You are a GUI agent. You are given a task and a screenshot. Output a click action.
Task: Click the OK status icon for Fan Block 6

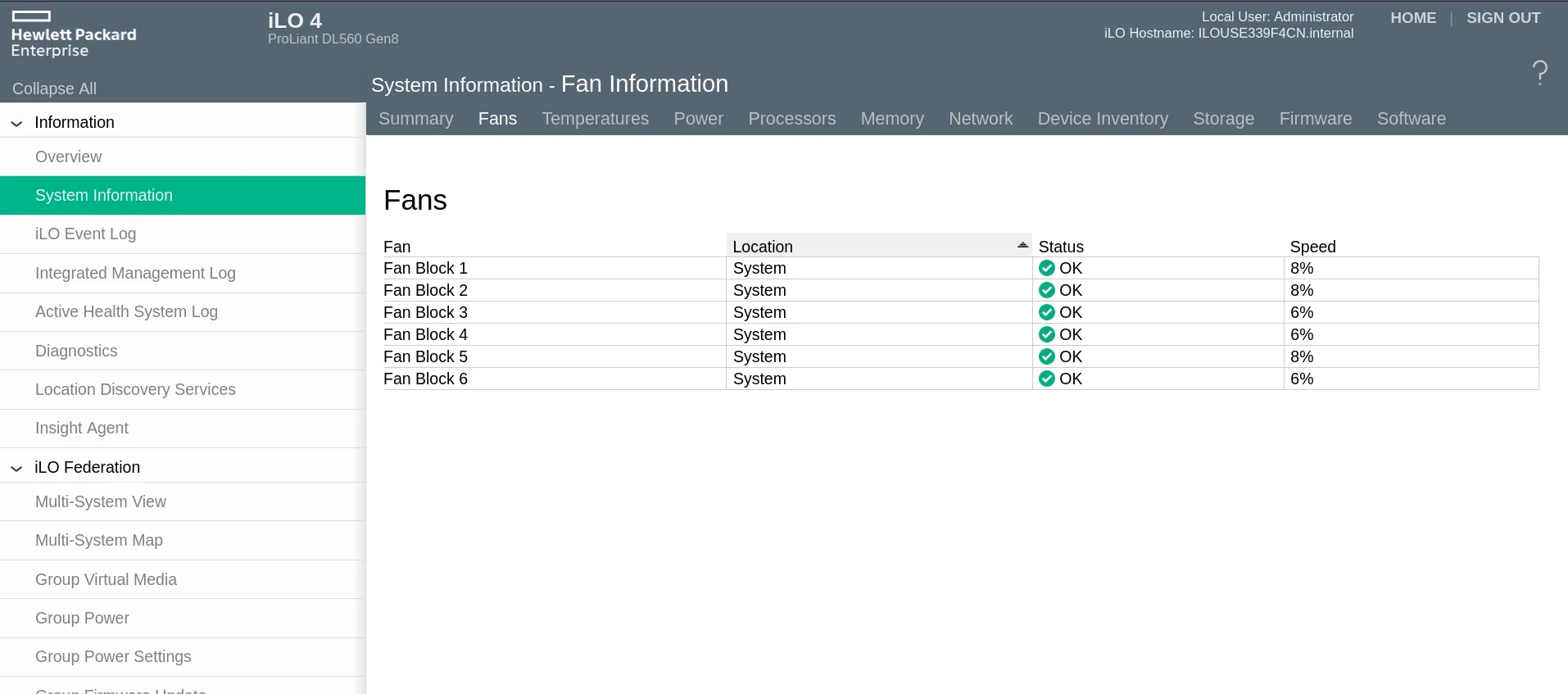pyautogui.click(x=1047, y=379)
